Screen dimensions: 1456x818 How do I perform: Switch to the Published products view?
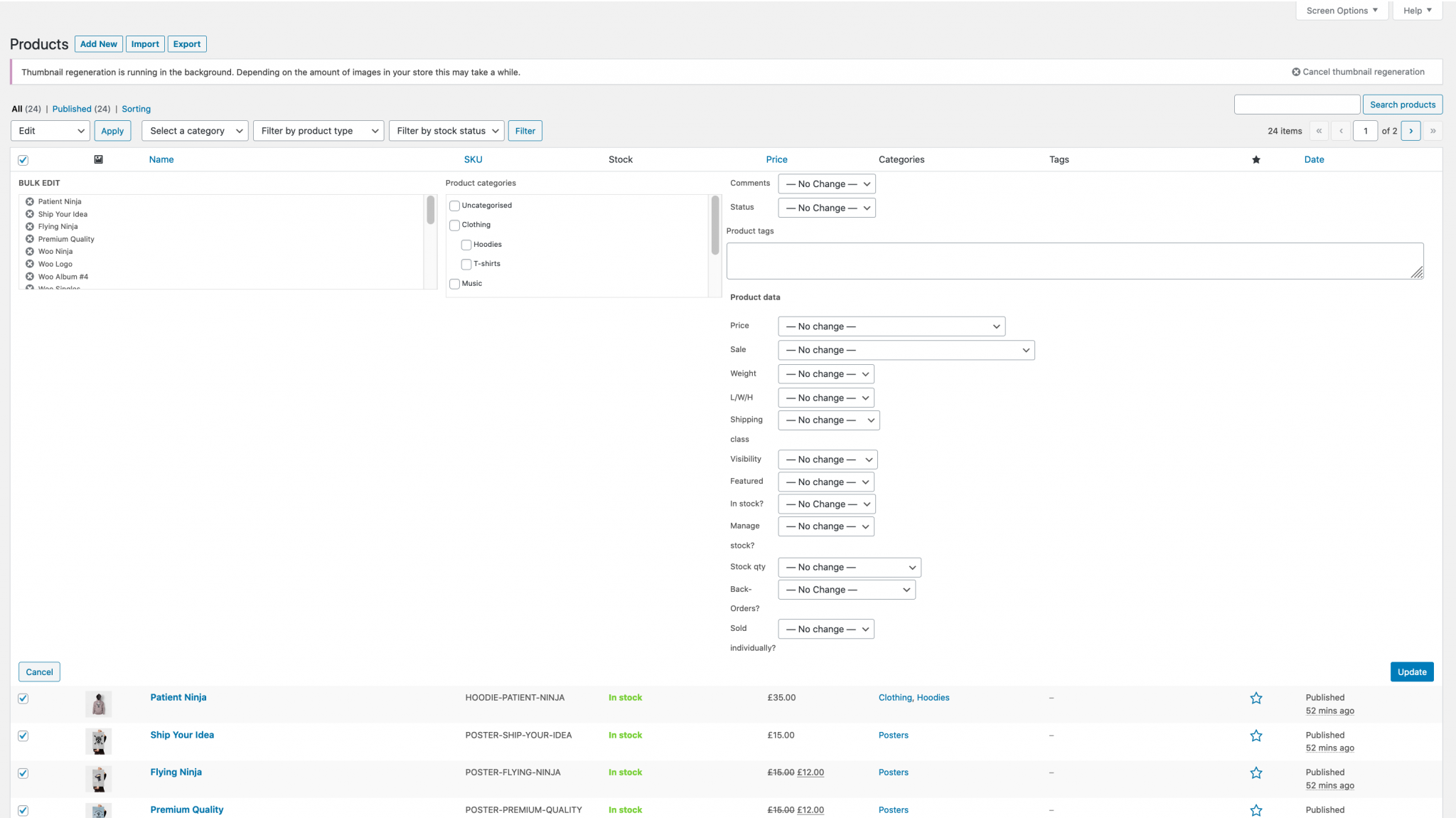pos(73,109)
